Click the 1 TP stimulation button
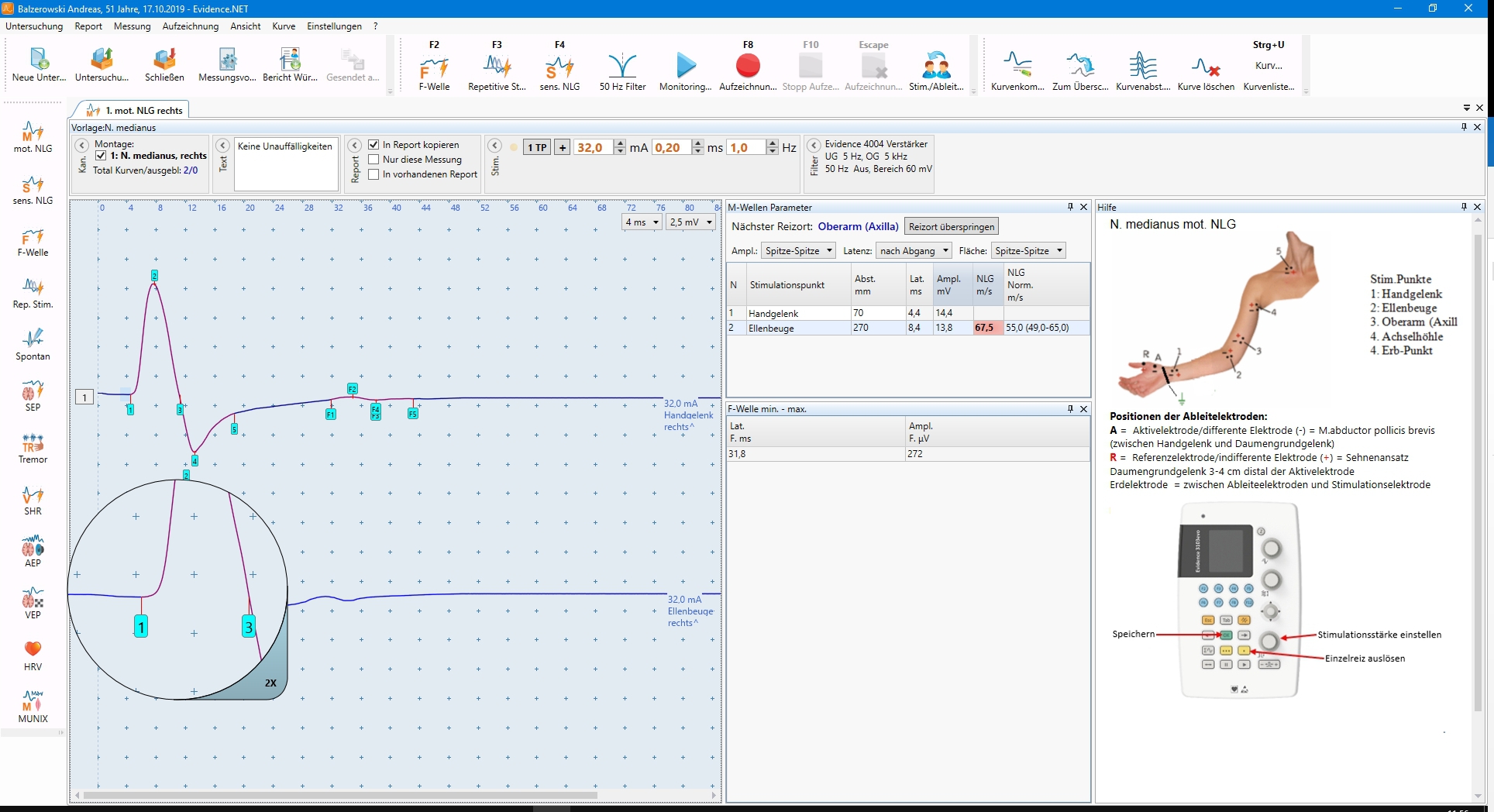 click(537, 148)
